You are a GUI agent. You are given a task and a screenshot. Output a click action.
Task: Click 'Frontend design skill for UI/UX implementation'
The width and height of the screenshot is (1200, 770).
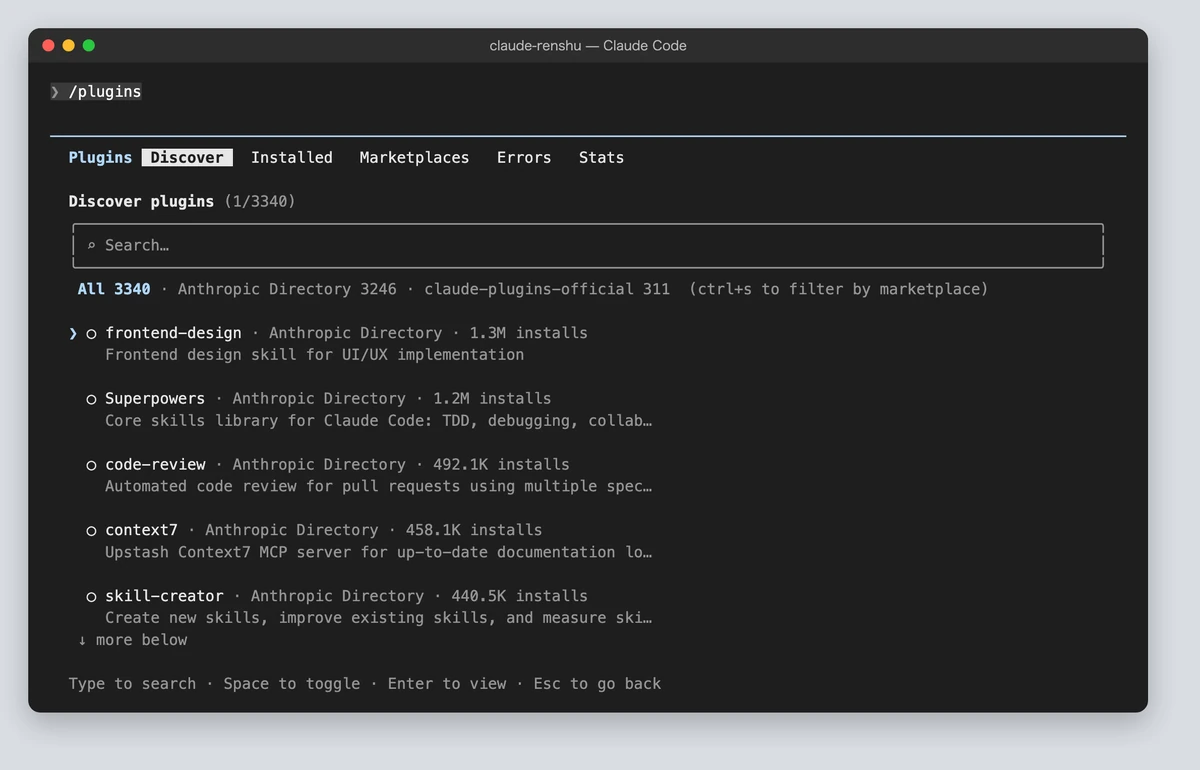(314, 355)
